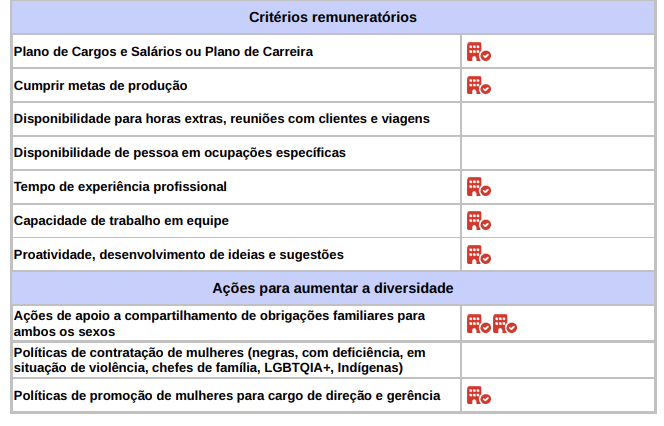Click the empty cell beside Disponibilidade para horas extras

click(x=557, y=119)
